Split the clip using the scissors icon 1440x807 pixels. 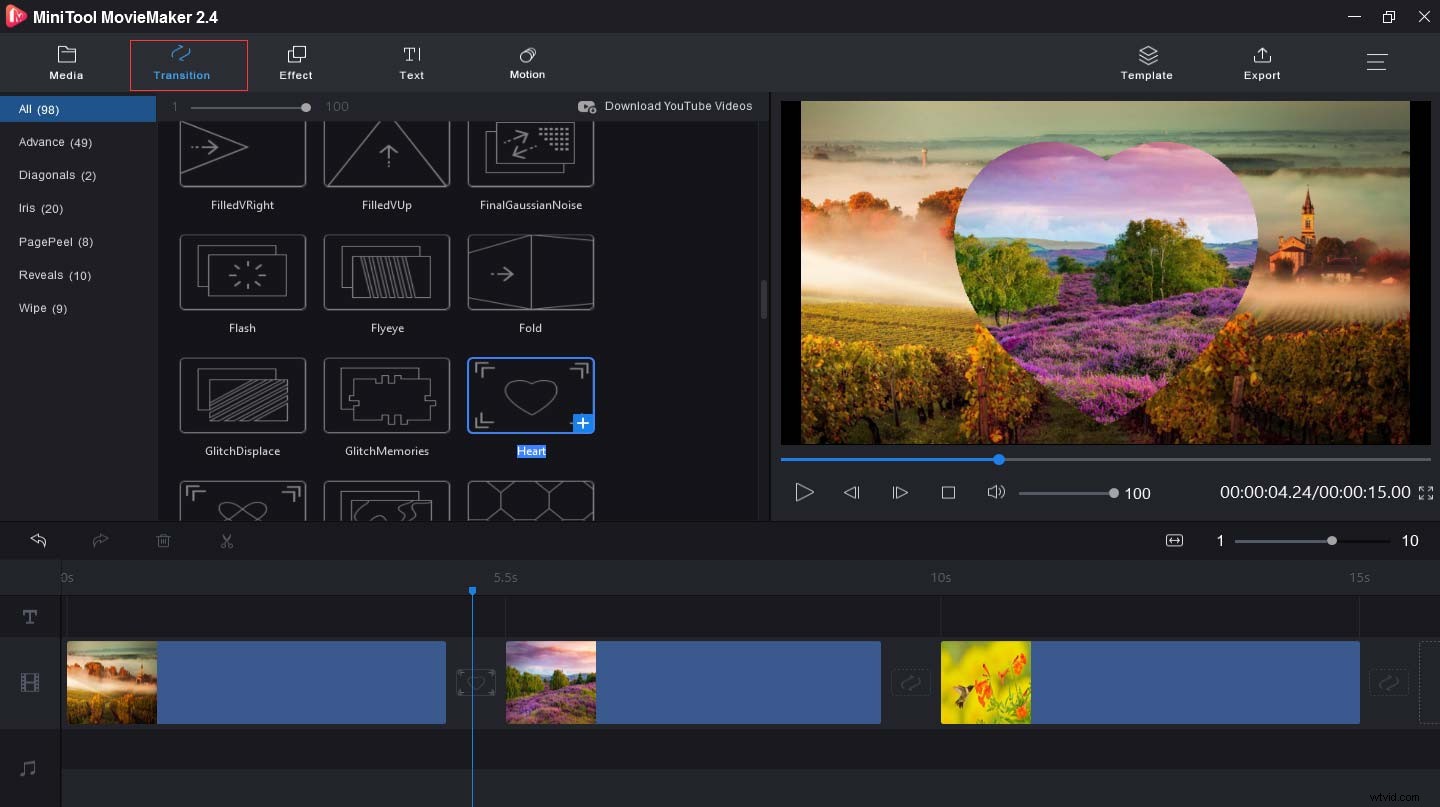pyautogui.click(x=227, y=541)
